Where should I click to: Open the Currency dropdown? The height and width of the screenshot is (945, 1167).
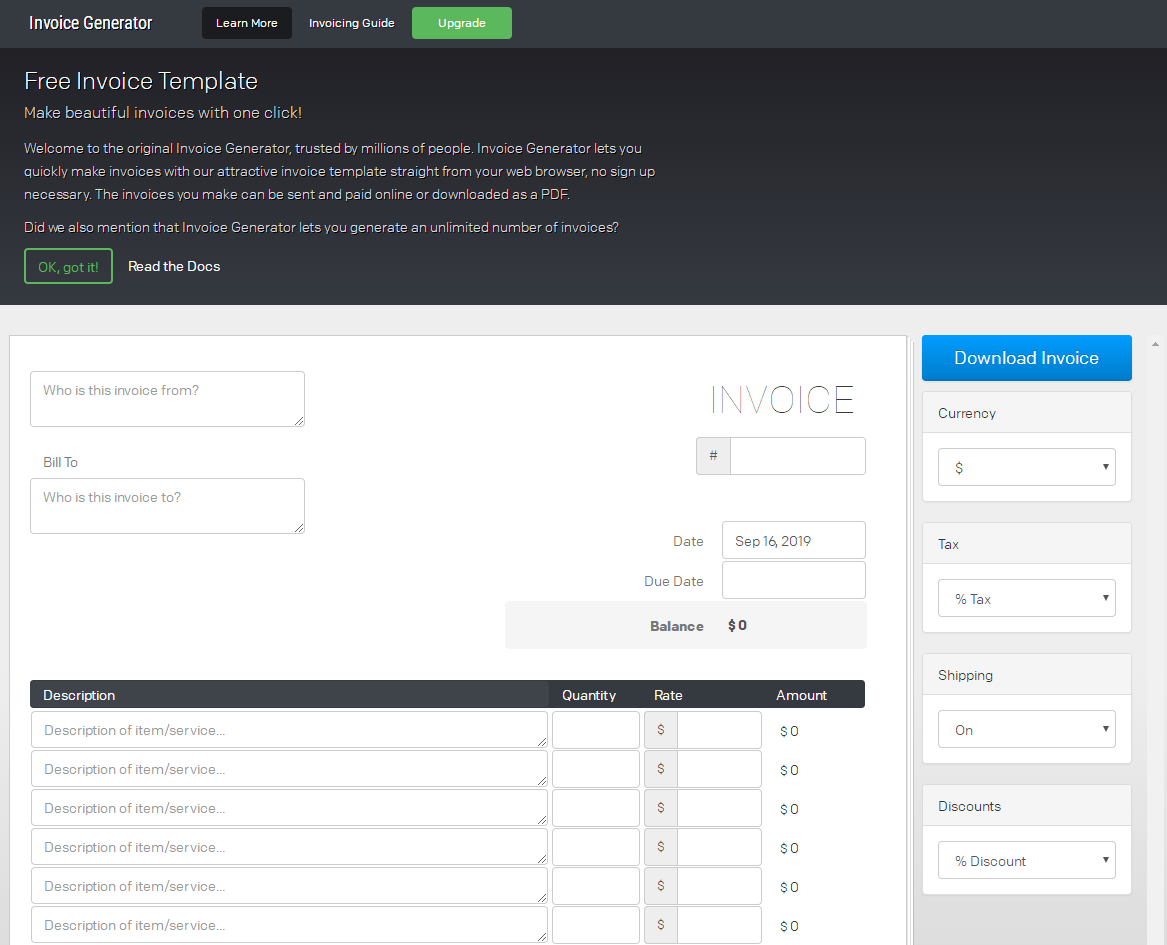[1026, 467]
